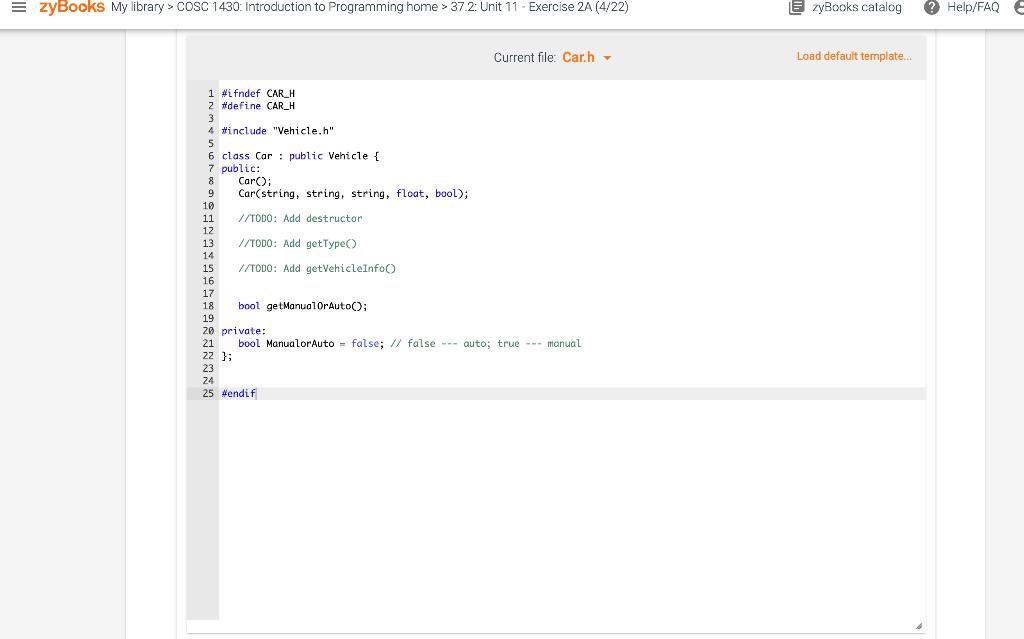1024x639 pixels.
Task: Click Load default template link
Action: tap(854, 56)
